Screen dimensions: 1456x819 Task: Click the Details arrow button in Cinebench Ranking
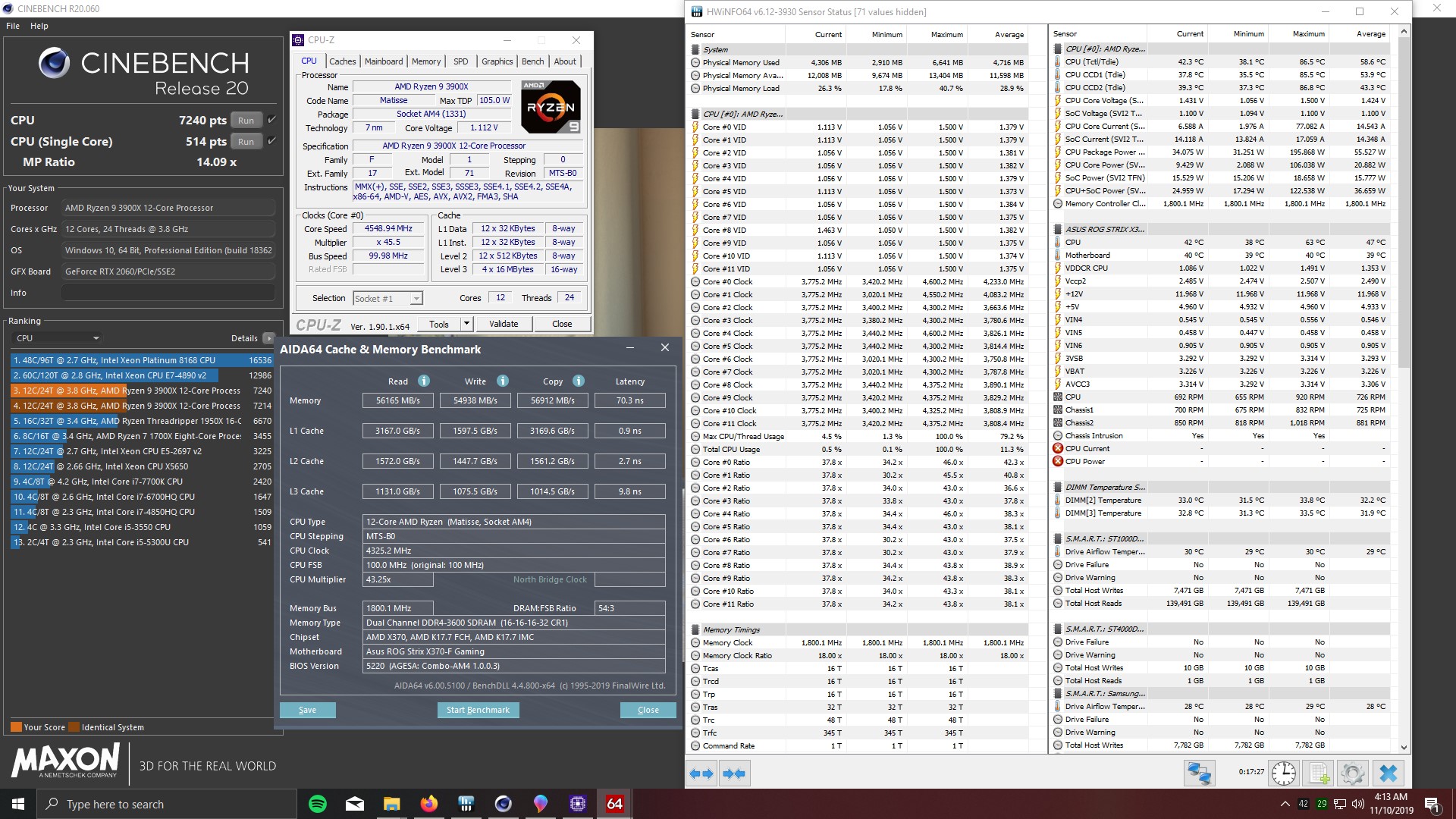(268, 338)
